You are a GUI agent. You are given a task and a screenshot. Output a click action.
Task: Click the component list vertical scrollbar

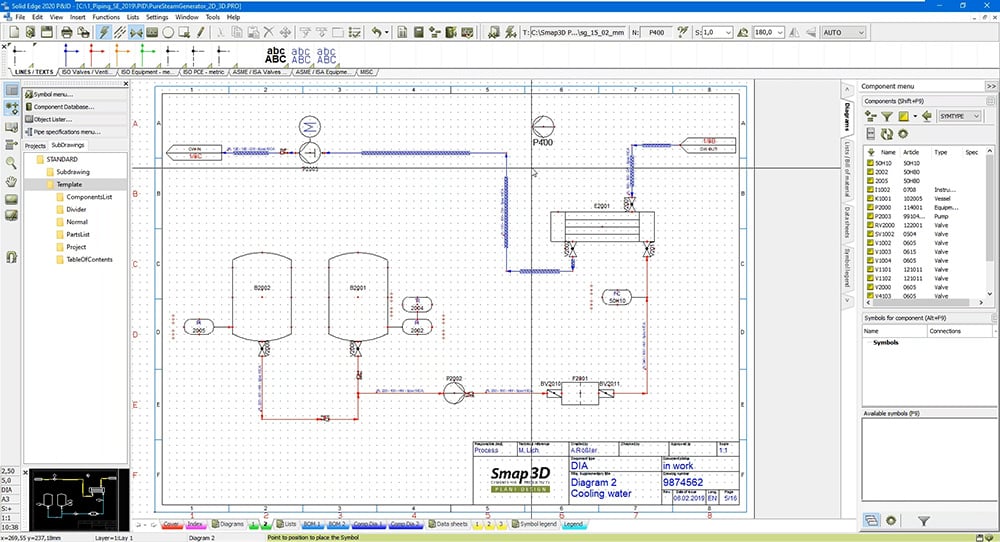(990, 223)
